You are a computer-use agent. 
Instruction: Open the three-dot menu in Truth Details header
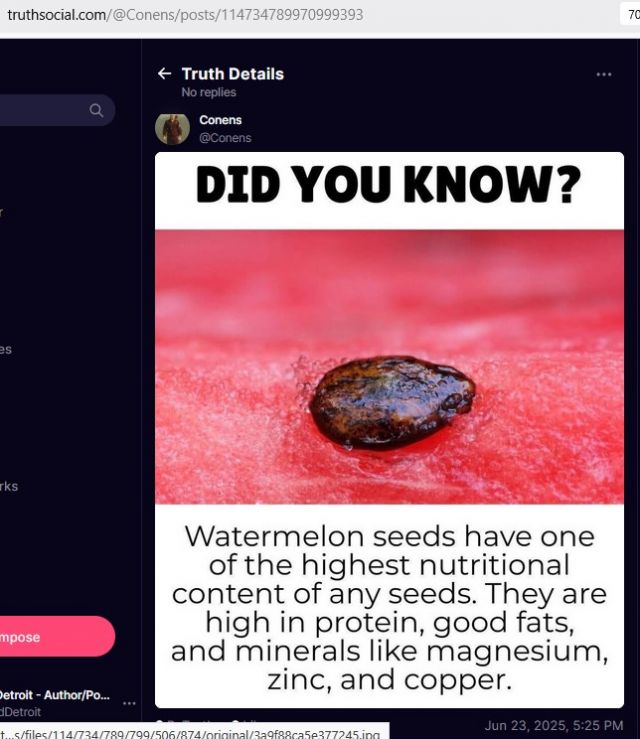click(604, 74)
